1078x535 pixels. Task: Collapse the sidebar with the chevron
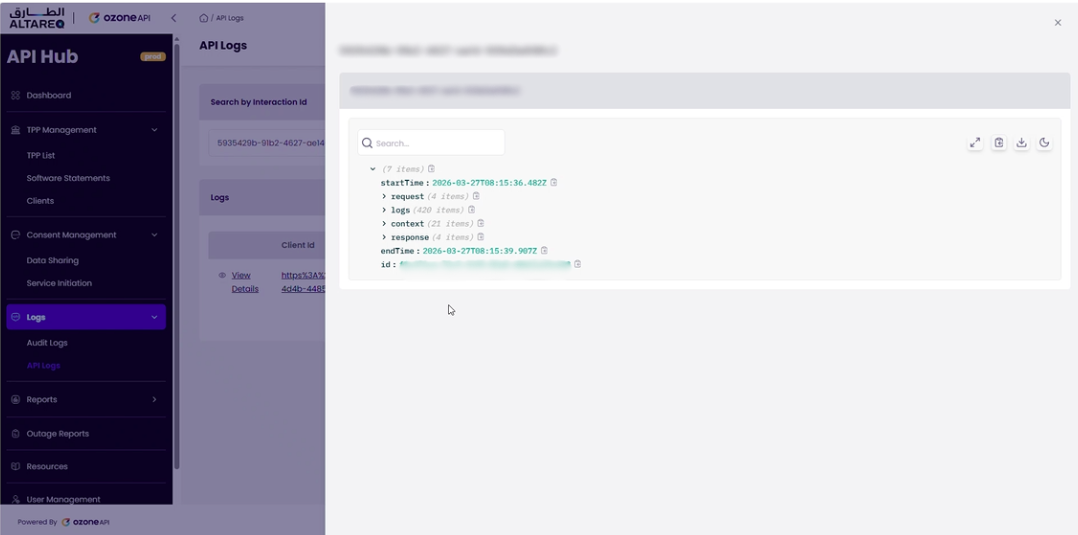coord(173,18)
